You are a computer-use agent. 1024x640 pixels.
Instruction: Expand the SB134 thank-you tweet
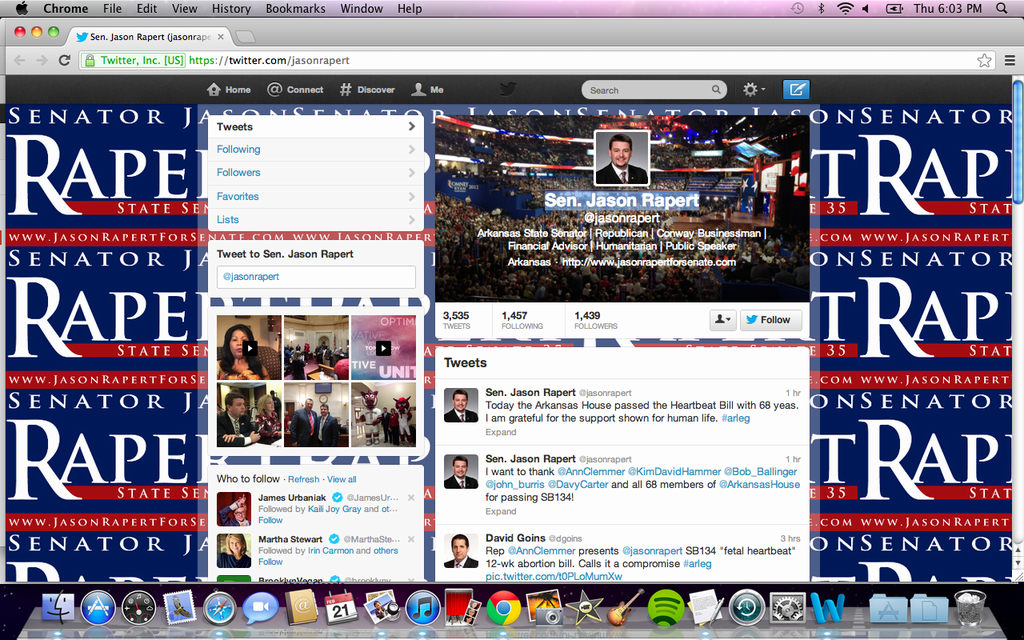click(501, 511)
